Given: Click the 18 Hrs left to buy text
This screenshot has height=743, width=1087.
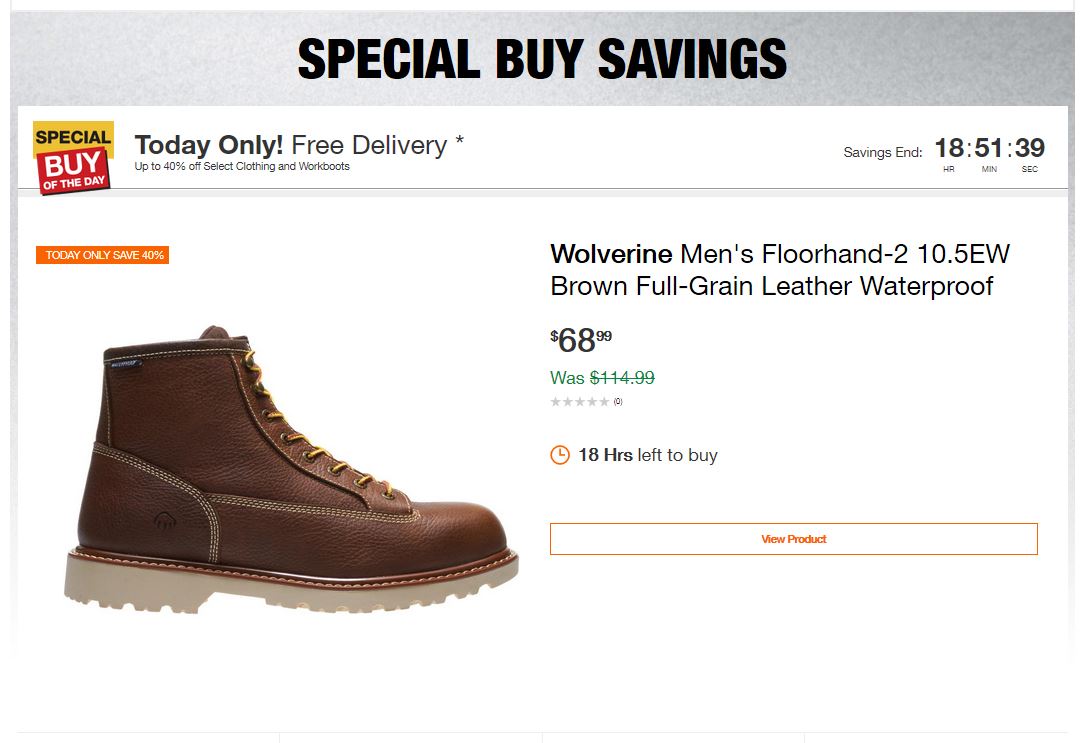Looking at the screenshot, I should 648,455.
